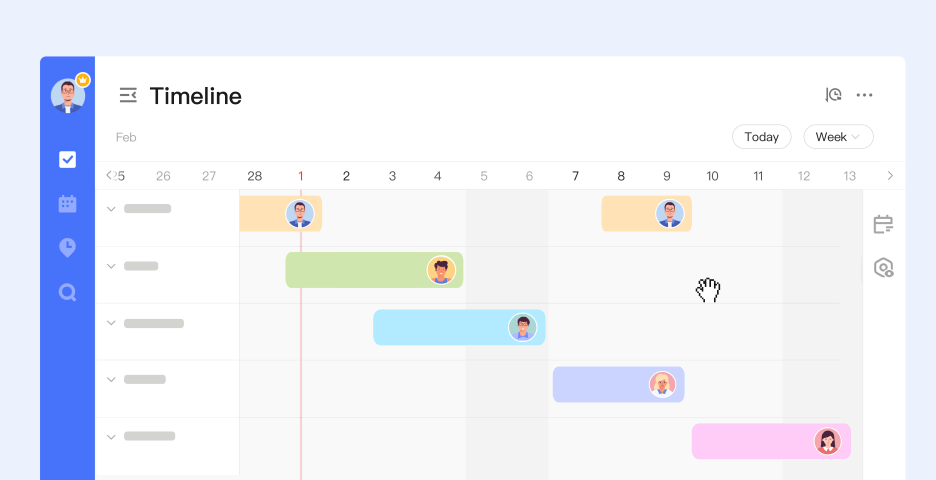The width and height of the screenshot is (936, 480).
Task: Click date 7 in the timeline header
Action: tap(575, 176)
